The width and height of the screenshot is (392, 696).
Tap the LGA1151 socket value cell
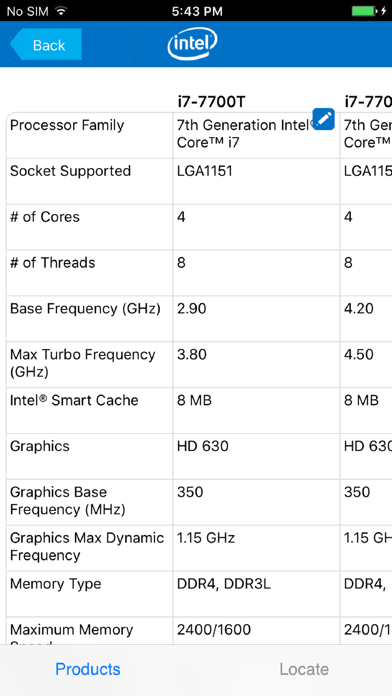point(256,181)
